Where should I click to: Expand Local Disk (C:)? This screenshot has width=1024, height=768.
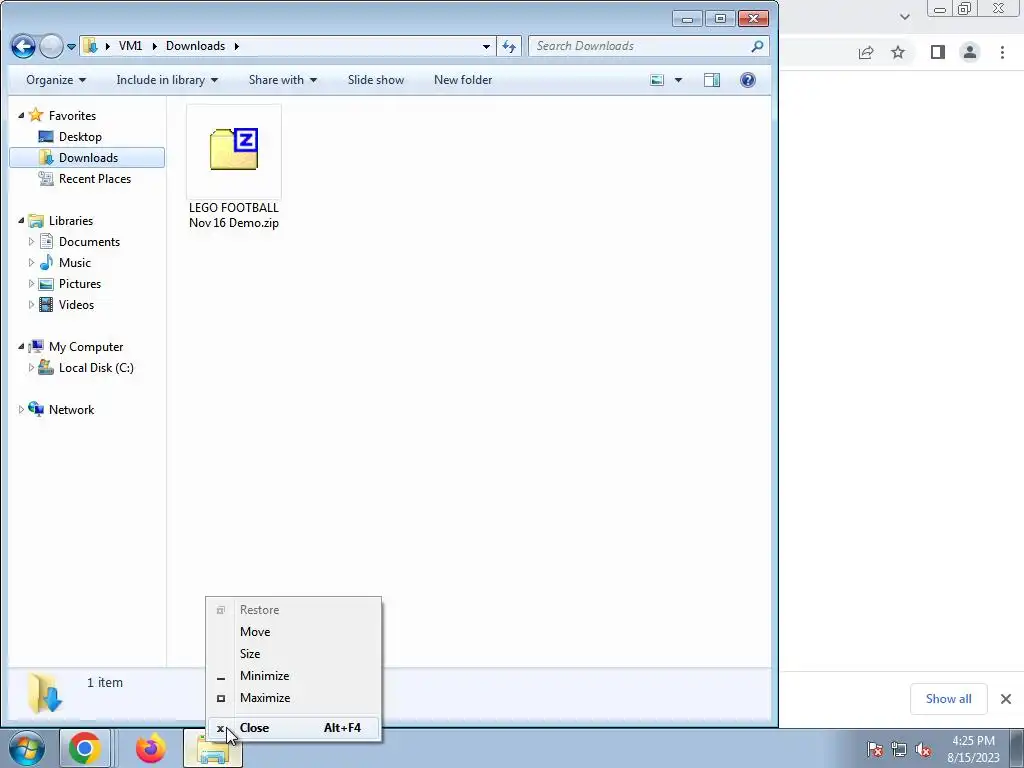[x=31, y=368]
